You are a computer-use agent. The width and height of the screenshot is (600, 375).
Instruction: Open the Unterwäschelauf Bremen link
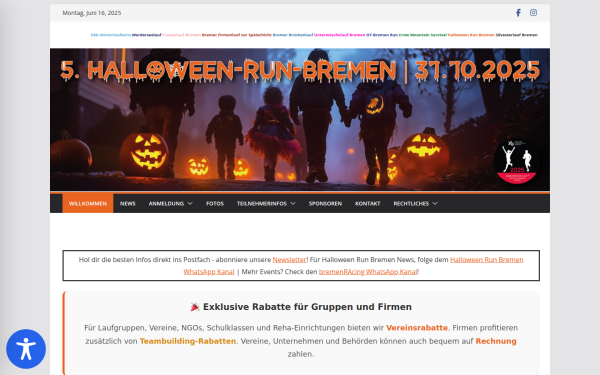click(339, 35)
